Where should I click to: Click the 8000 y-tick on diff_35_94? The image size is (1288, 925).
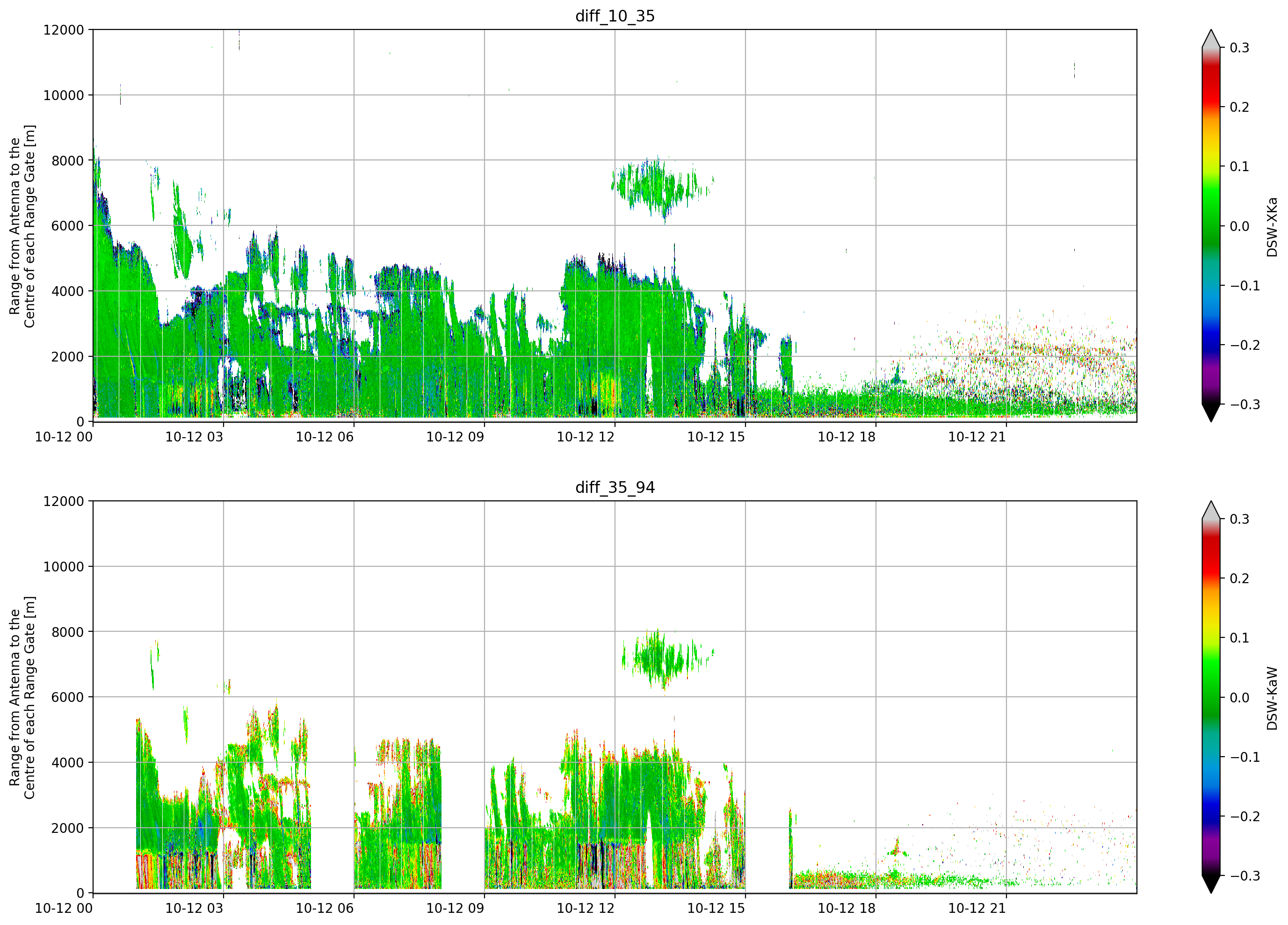[67, 632]
